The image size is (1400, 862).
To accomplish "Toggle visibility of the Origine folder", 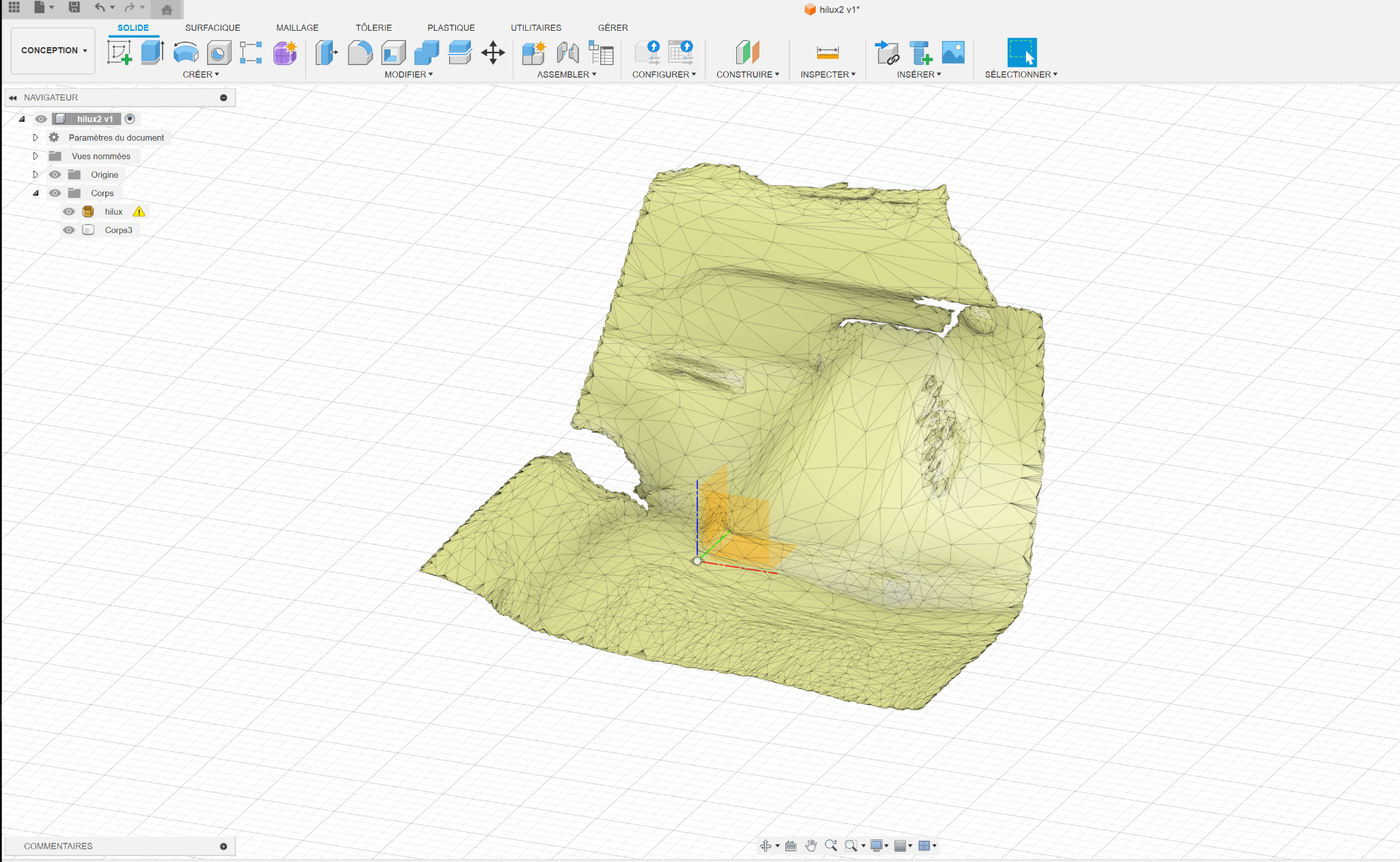I will pyautogui.click(x=55, y=174).
